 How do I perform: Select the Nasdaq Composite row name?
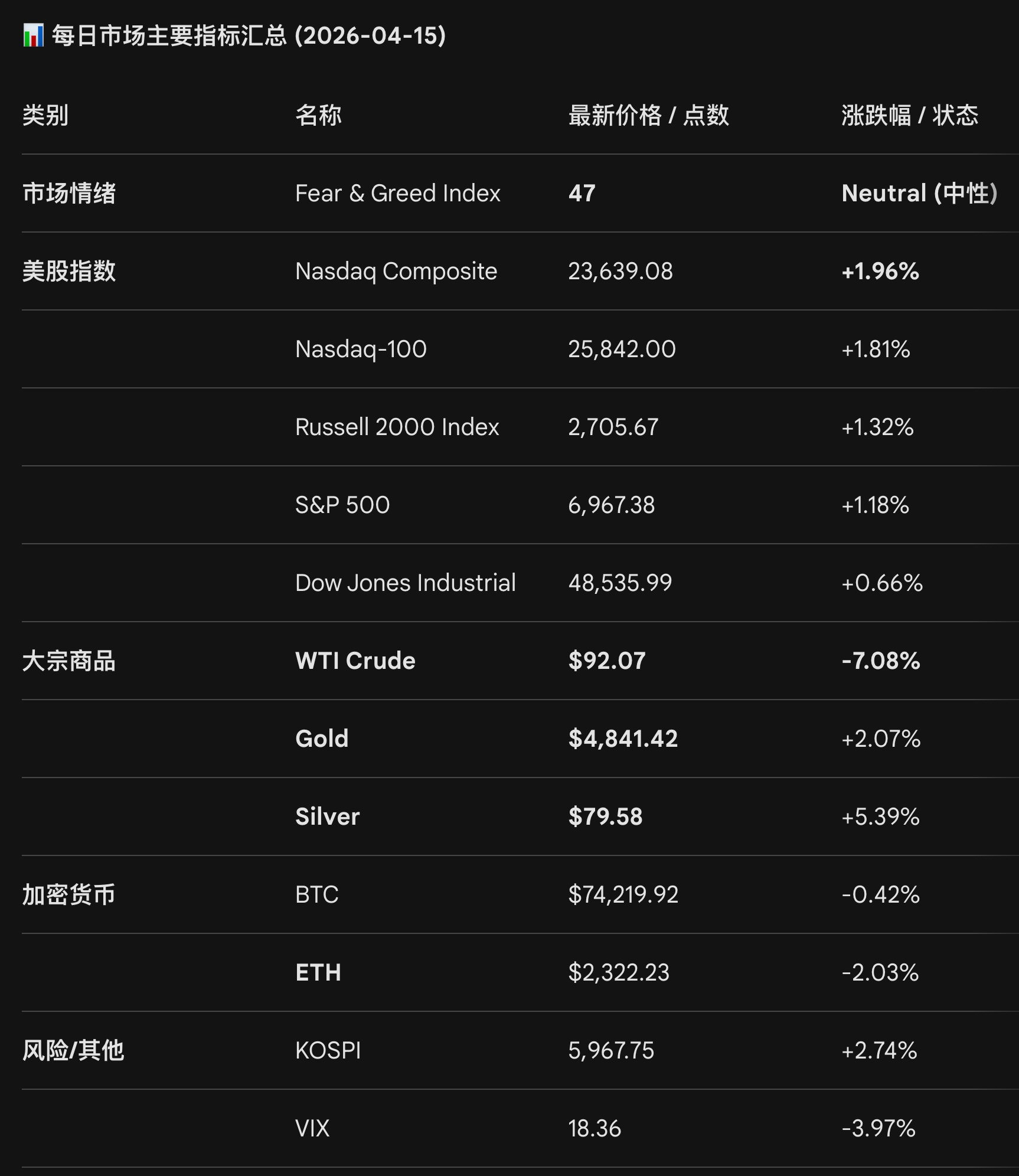coord(396,271)
